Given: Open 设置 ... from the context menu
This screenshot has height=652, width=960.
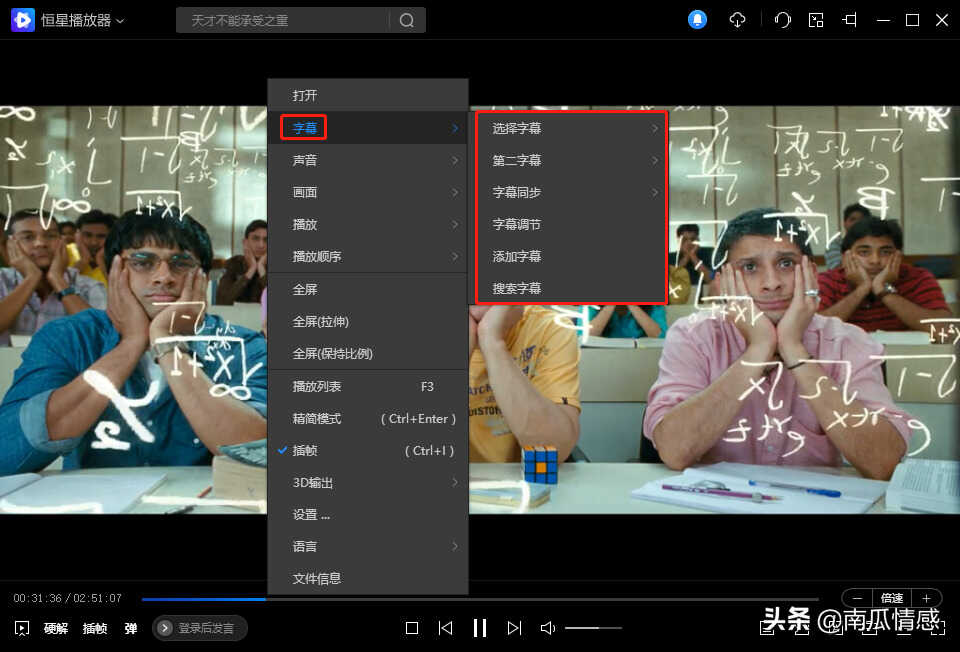Looking at the screenshot, I should click(x=368, y=515).
